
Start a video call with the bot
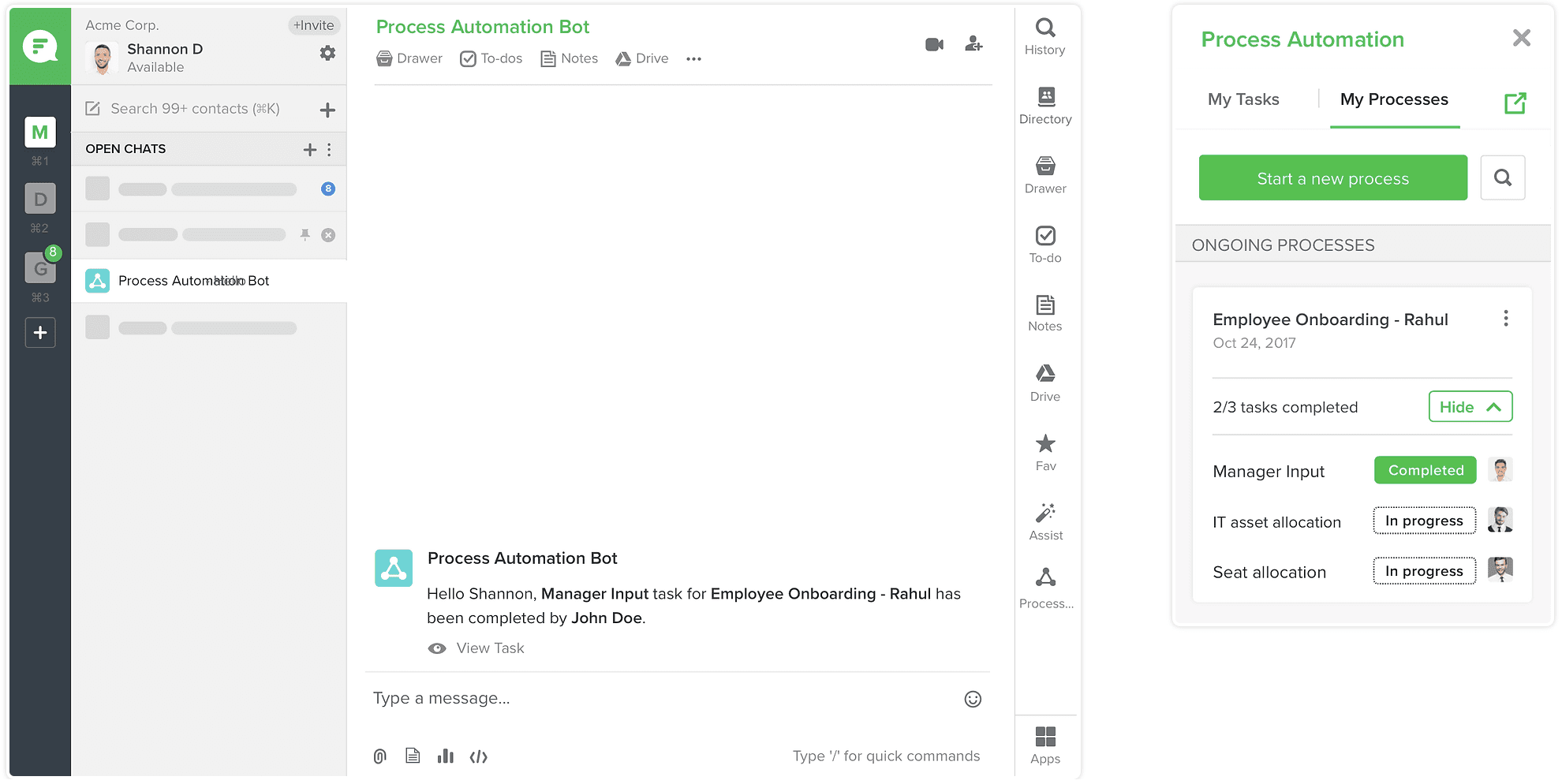(934, 45)
